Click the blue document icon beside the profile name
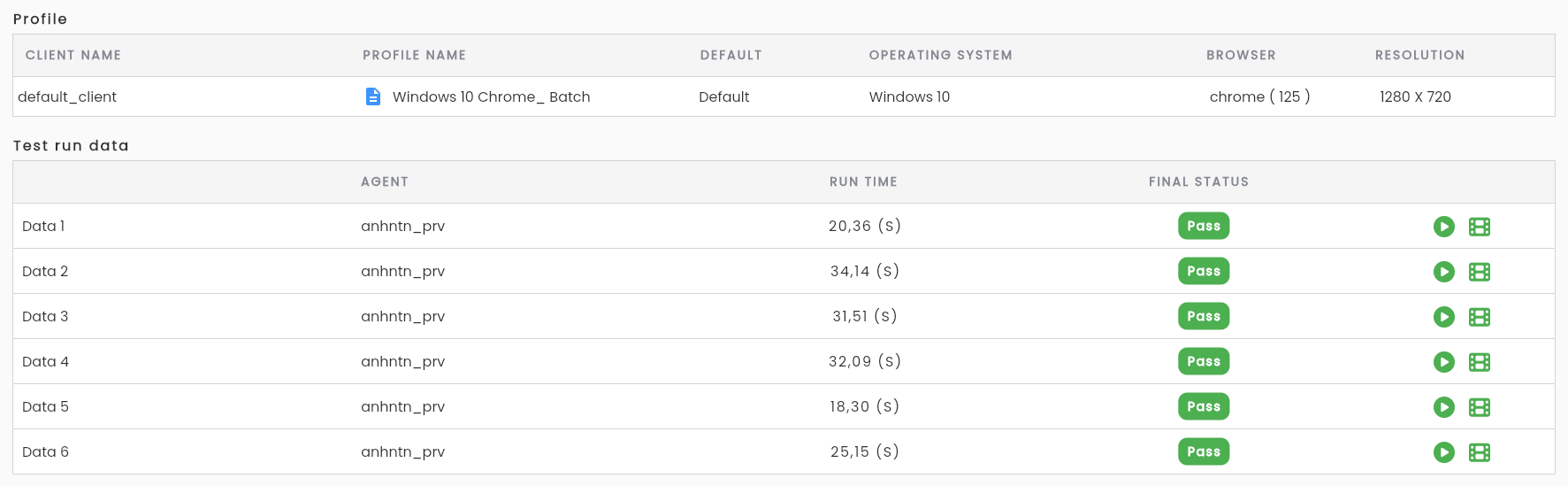 (x=373, y=96)
